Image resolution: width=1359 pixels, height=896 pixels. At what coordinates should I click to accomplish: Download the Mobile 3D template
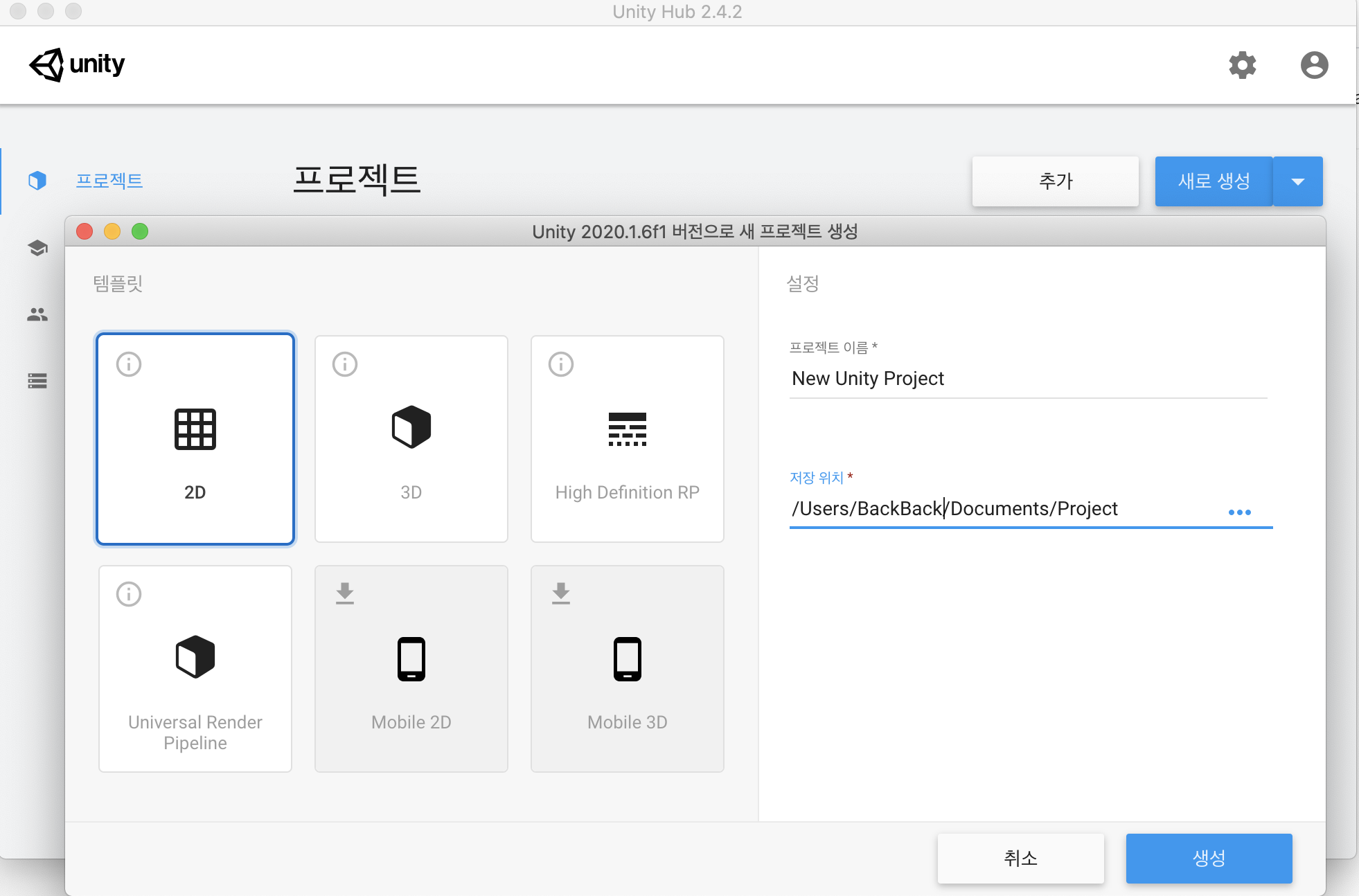pyautogui.click(x=561, y=593)
